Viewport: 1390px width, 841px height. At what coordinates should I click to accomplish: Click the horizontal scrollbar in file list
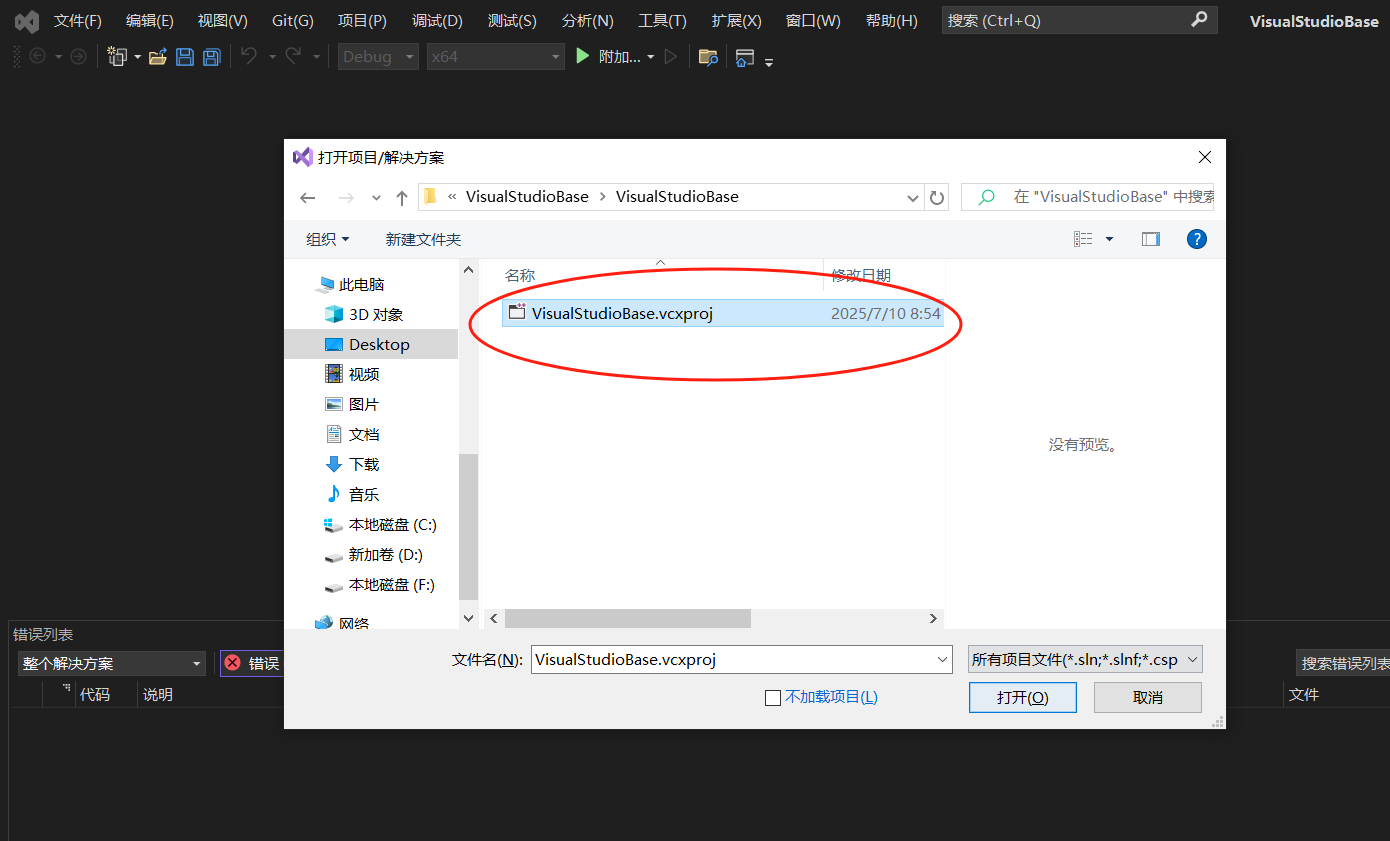click(x=627, y=619)
